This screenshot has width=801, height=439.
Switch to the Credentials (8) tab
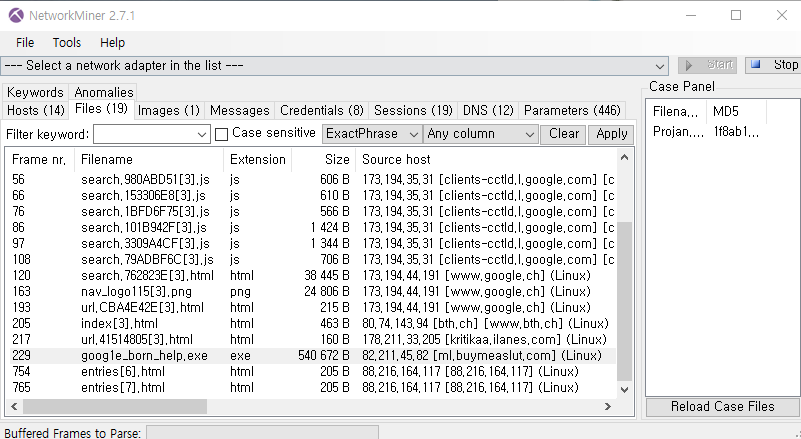click(x=321, y=110)
